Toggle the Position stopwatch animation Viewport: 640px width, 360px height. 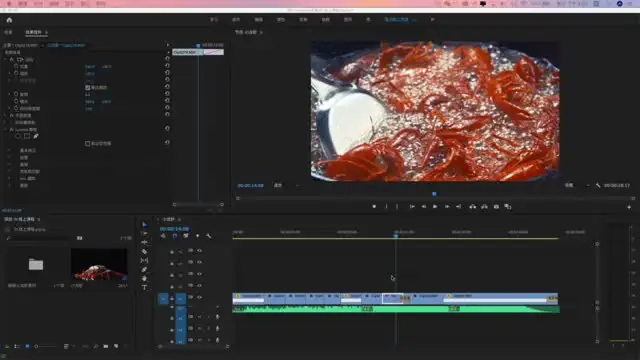coord(16,66)
